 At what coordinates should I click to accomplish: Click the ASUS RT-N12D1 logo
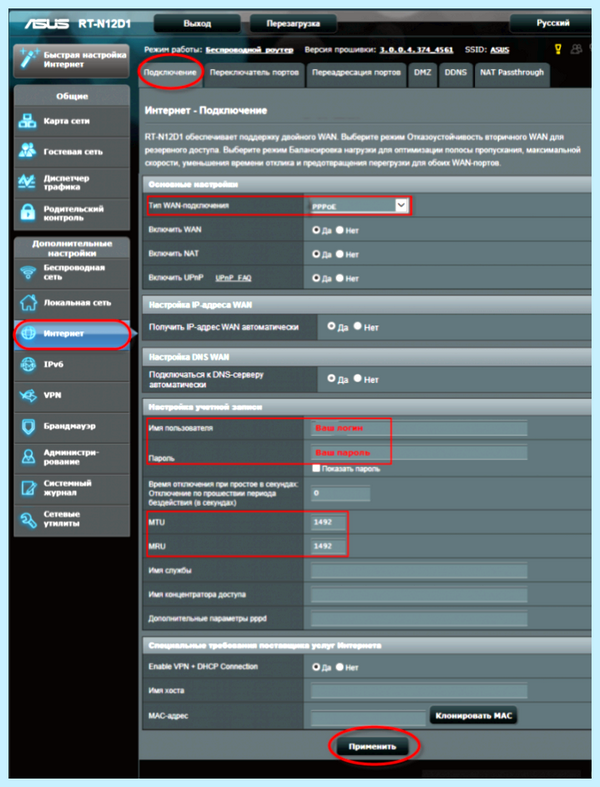click(78, 24)
